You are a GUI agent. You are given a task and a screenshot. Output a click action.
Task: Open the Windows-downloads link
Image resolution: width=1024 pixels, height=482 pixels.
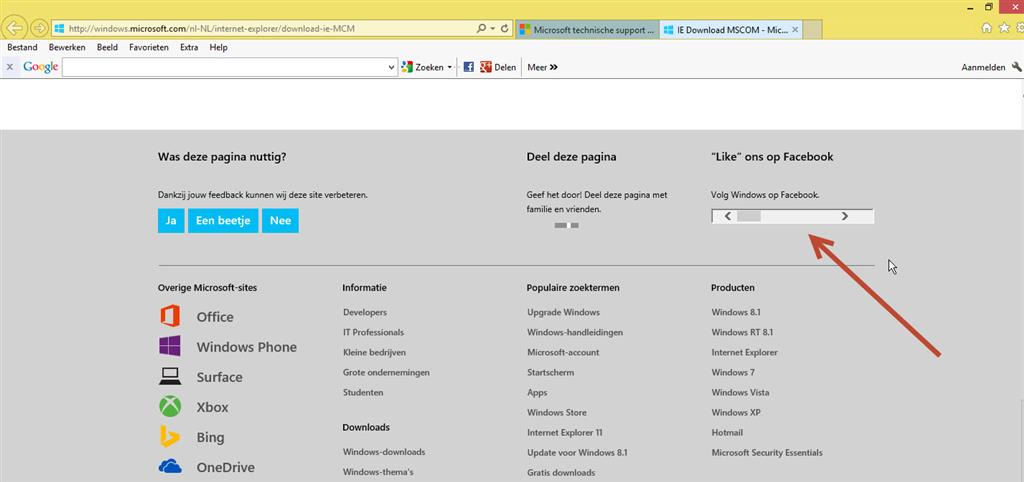pyautogui.click(x=383, y=452)
